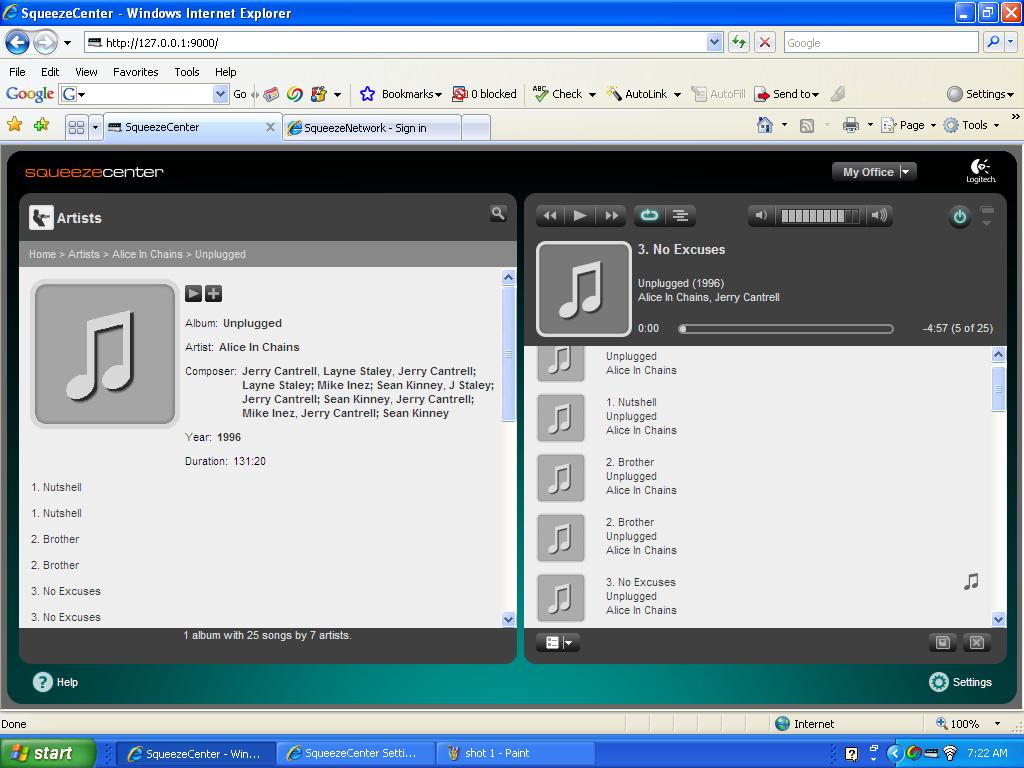Save the current playlist
This screenshot has height=768, width=1024.
click(x=942, y=642)
